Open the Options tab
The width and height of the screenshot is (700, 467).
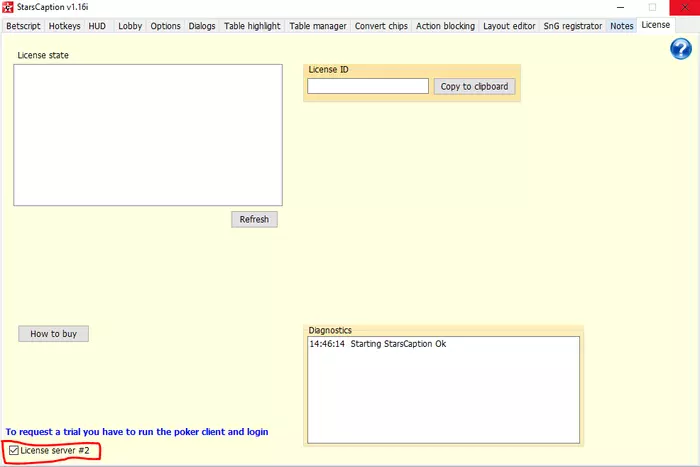[165, 26]
